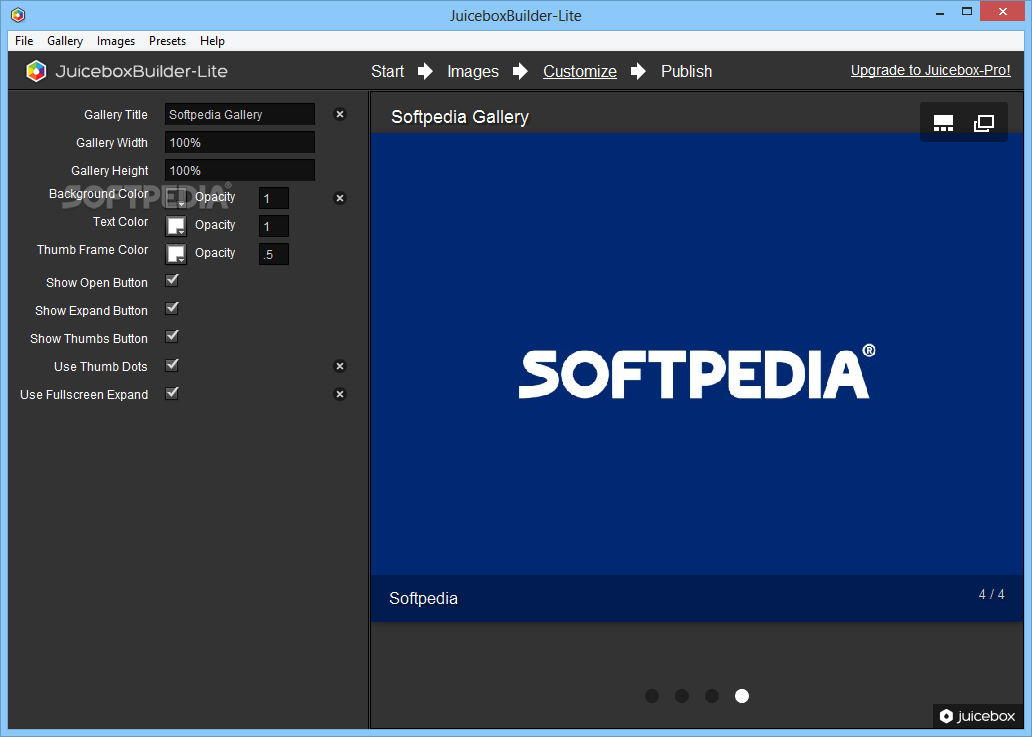Select the Customize step
Image resolution: width=1032 pixels, height=737 pixels.
pos(580,71)
